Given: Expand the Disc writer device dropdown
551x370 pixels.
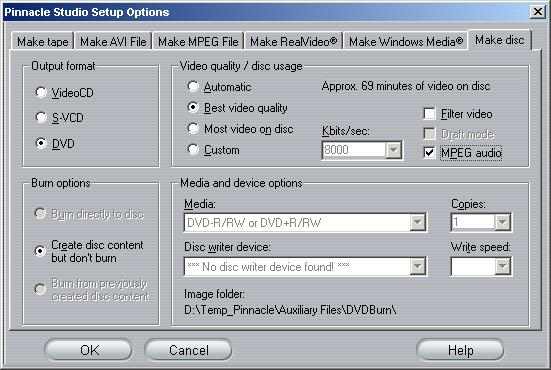Looking at the screenshot, I should coord(418,266).
